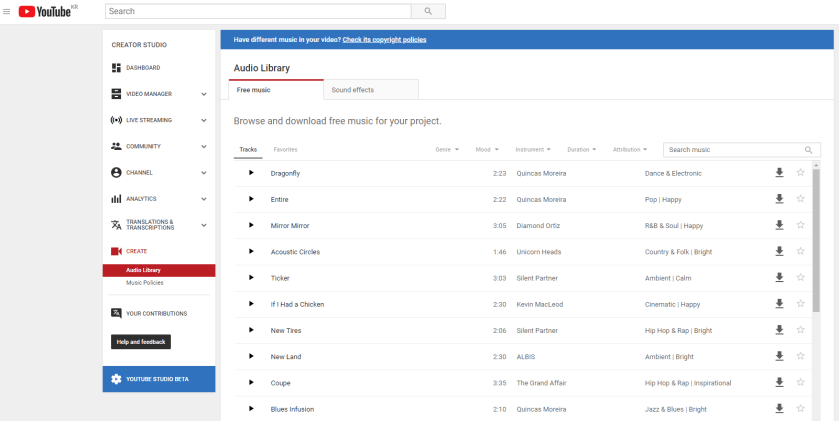839x421 pixels.
Task: Mark Coupe as a favorite
Action: tap(800, 382)
